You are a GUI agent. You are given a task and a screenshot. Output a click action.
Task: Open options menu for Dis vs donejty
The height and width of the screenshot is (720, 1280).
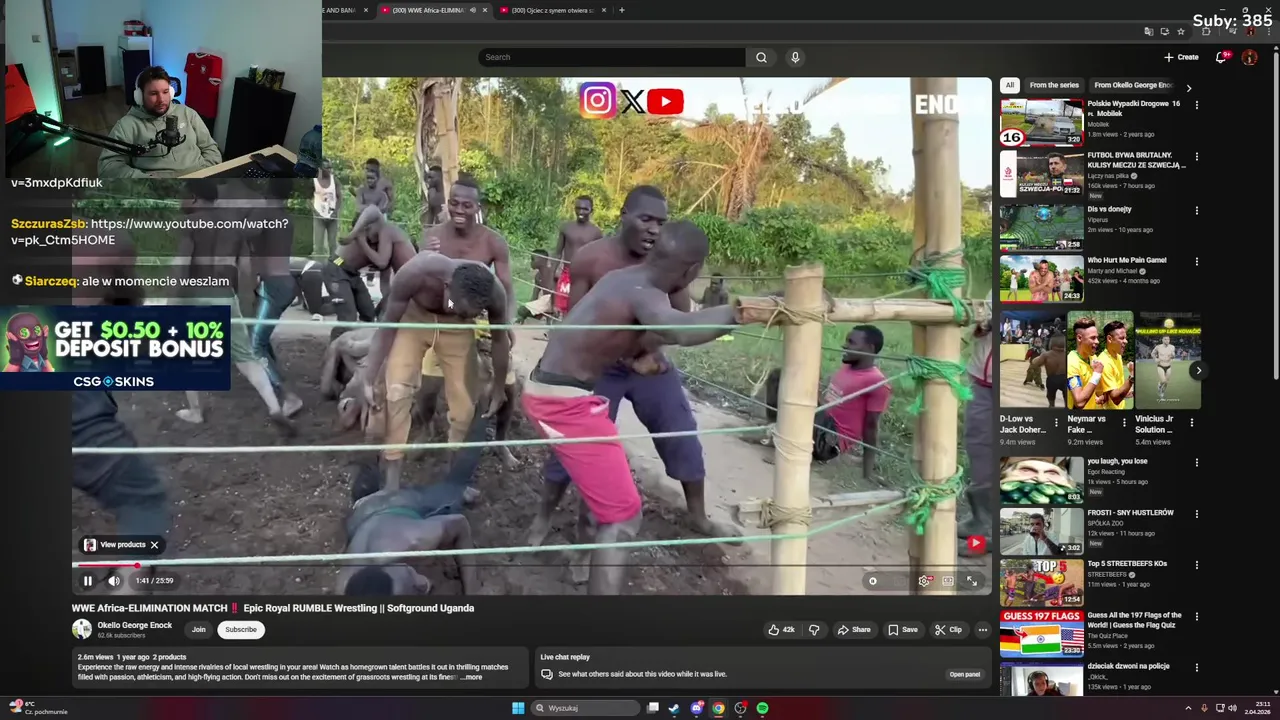click(x=1196, y=211)
